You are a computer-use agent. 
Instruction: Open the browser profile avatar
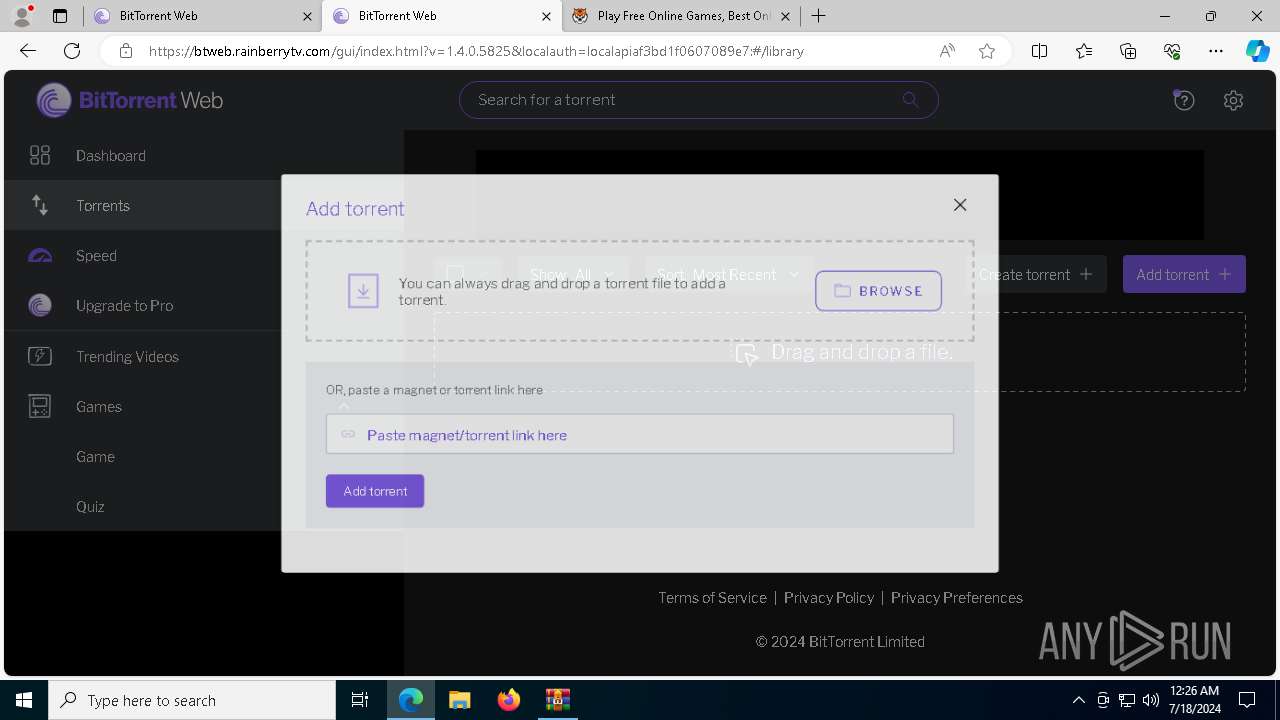tap(22, 16)
